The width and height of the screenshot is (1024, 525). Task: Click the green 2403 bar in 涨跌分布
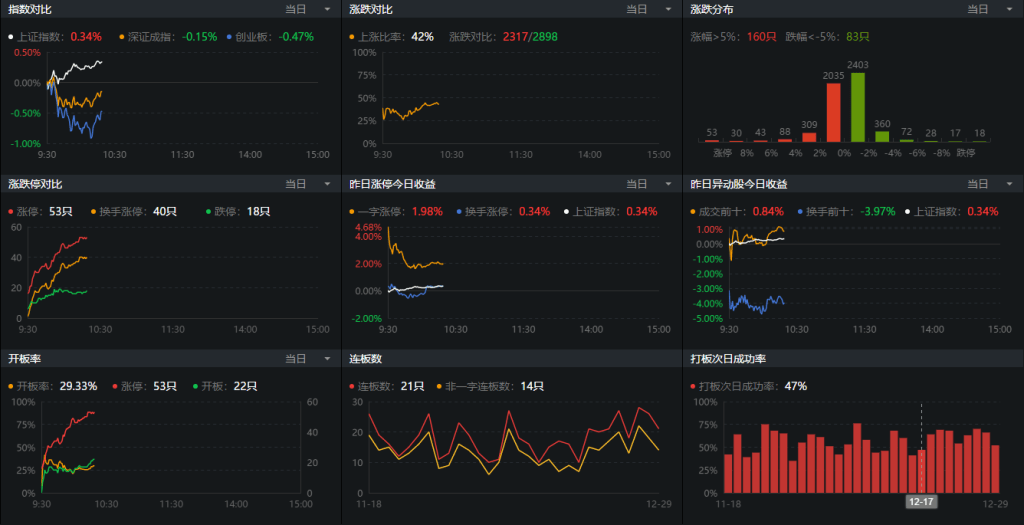click(857, 106)
